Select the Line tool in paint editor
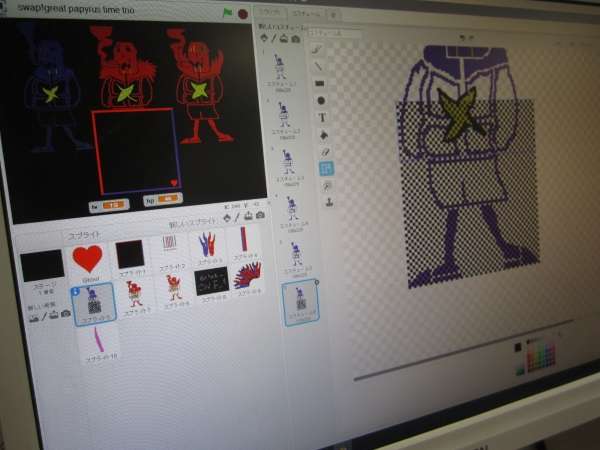This screenshot has height=450, width=600. pyautogui.click(x=318, y=66)
